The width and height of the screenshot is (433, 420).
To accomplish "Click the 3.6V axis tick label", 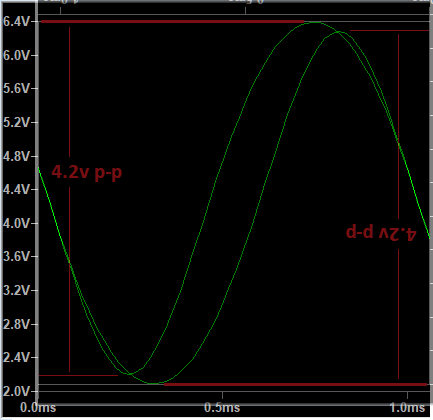I will click(x=16, y=257).
